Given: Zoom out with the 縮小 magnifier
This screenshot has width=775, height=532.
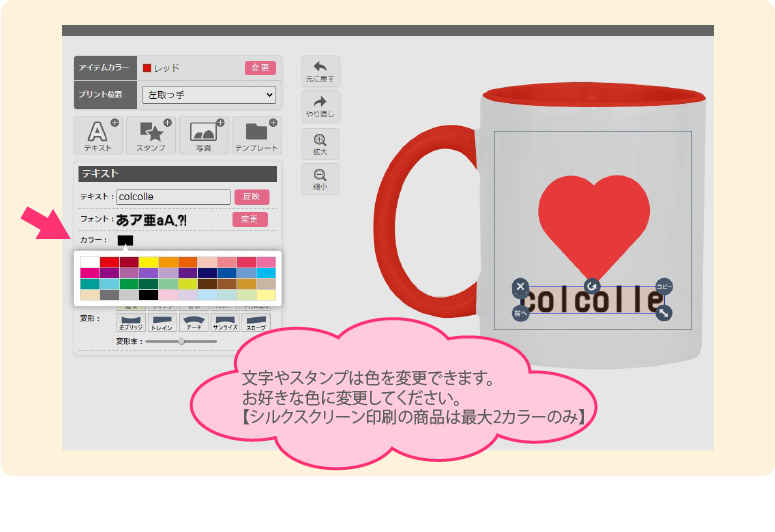Looking at the screenshot, I should tap(320, 178).
